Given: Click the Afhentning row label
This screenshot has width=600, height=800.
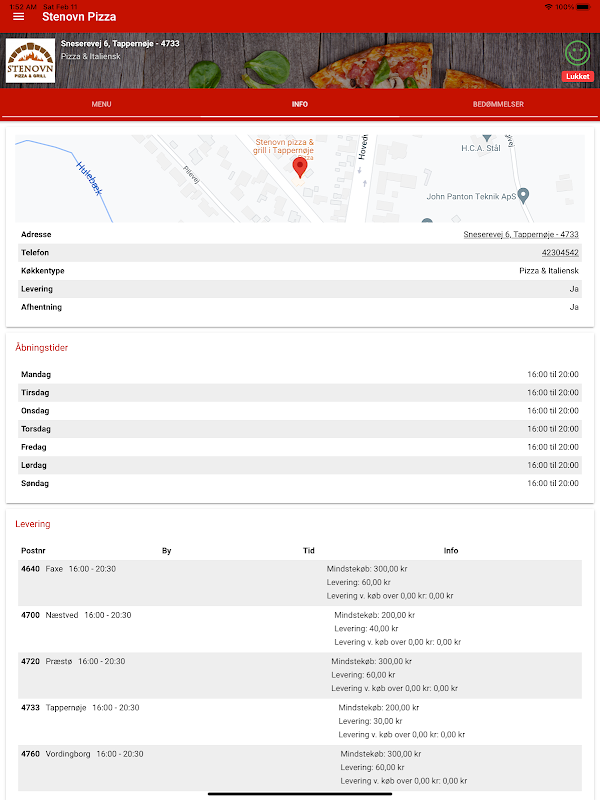Looking at the screenshot, I should pos(41,307).
